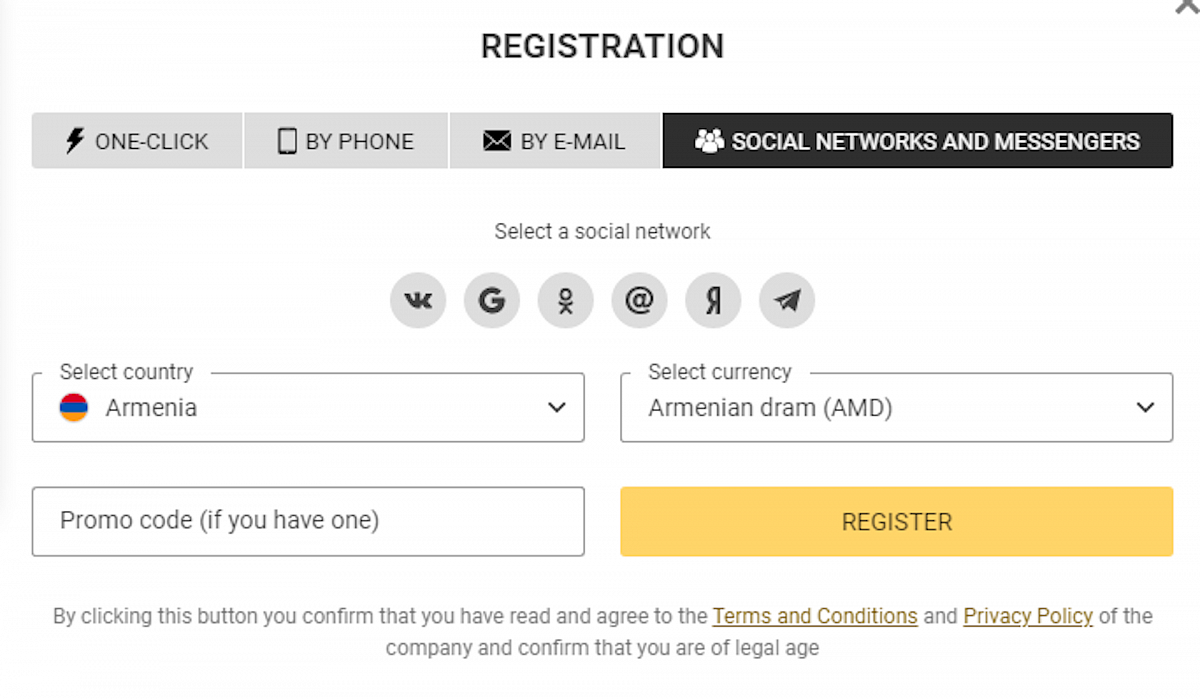1200x699 pixels.
Task: Click the phone icon in By Phone tab
Action: point(287,141)
